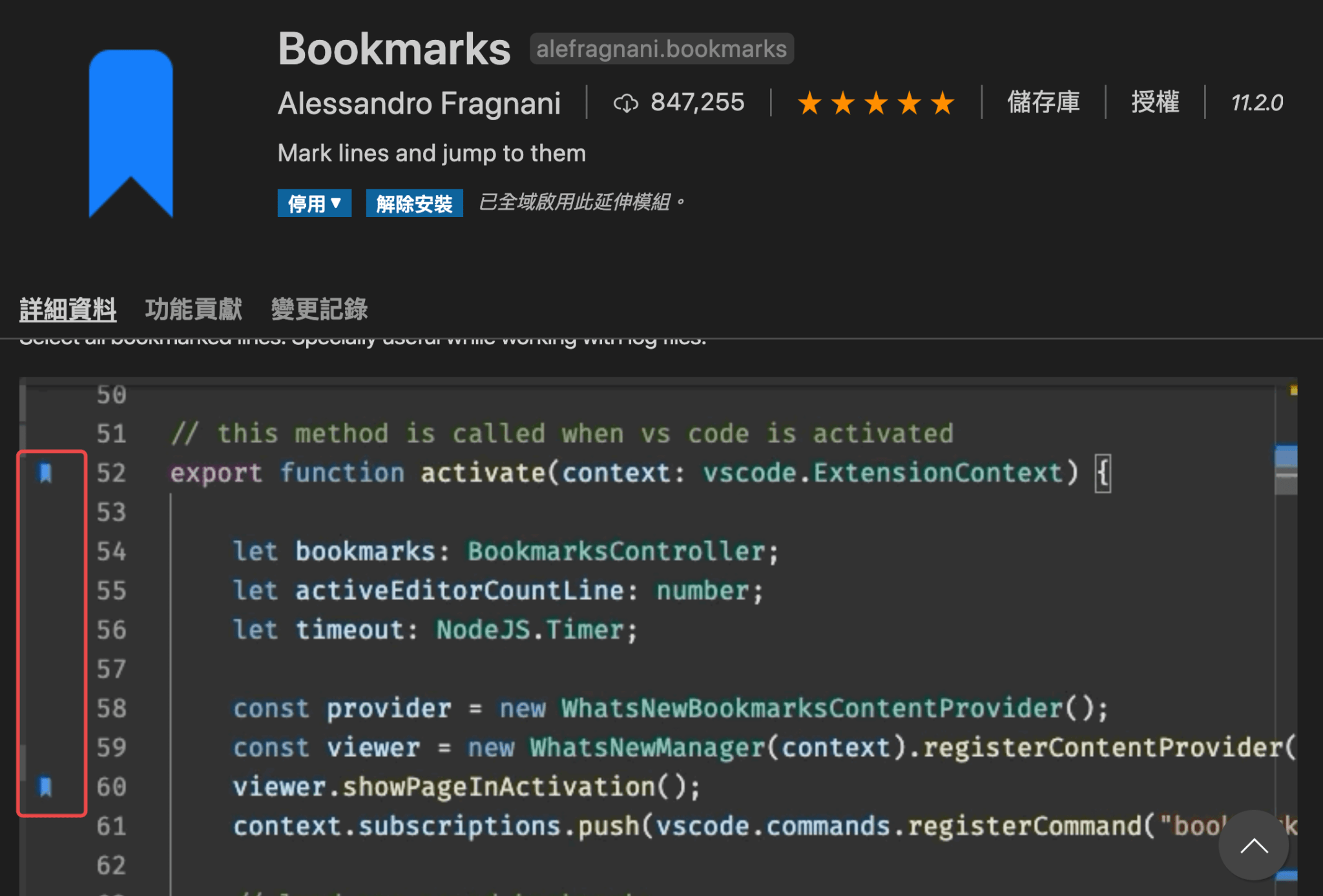Select the 詳細資料 tab
This screenshot has height=896, width=1323.
(x=67, y=309)
